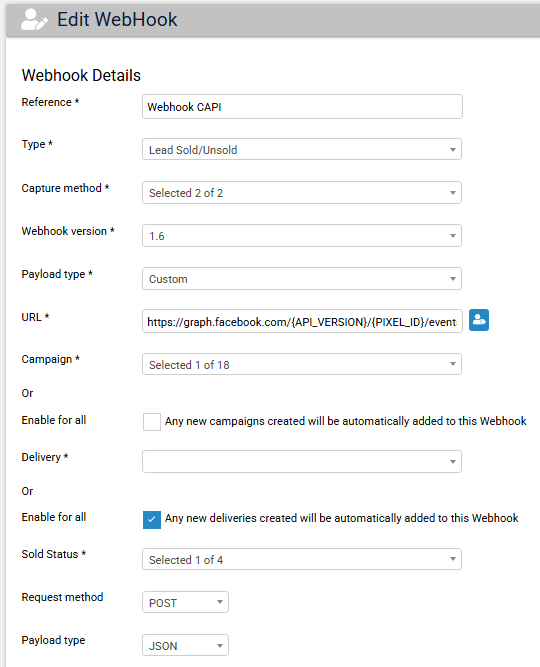Screen dimensions: 540x667
Task: Open the Webhook version 1.6 dropdown
Action: (302, 235)
